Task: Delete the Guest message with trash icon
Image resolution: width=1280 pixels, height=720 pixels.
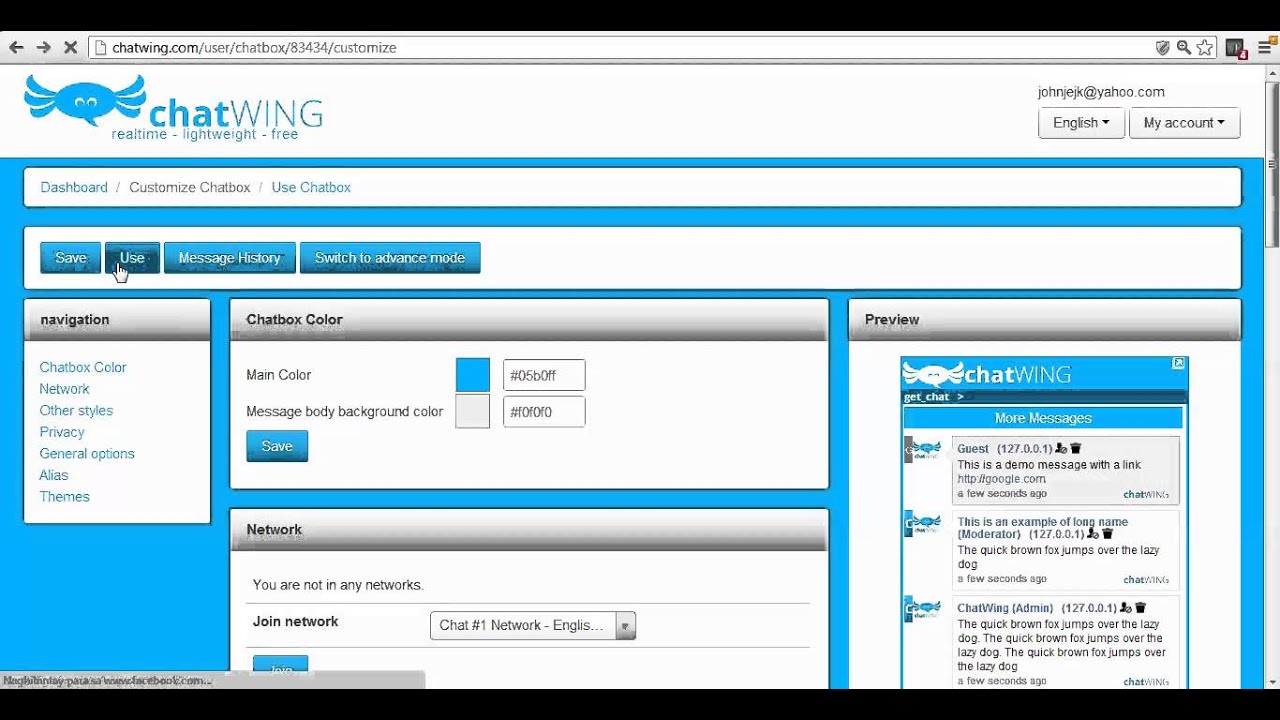Action: [x=1076, y=449]
